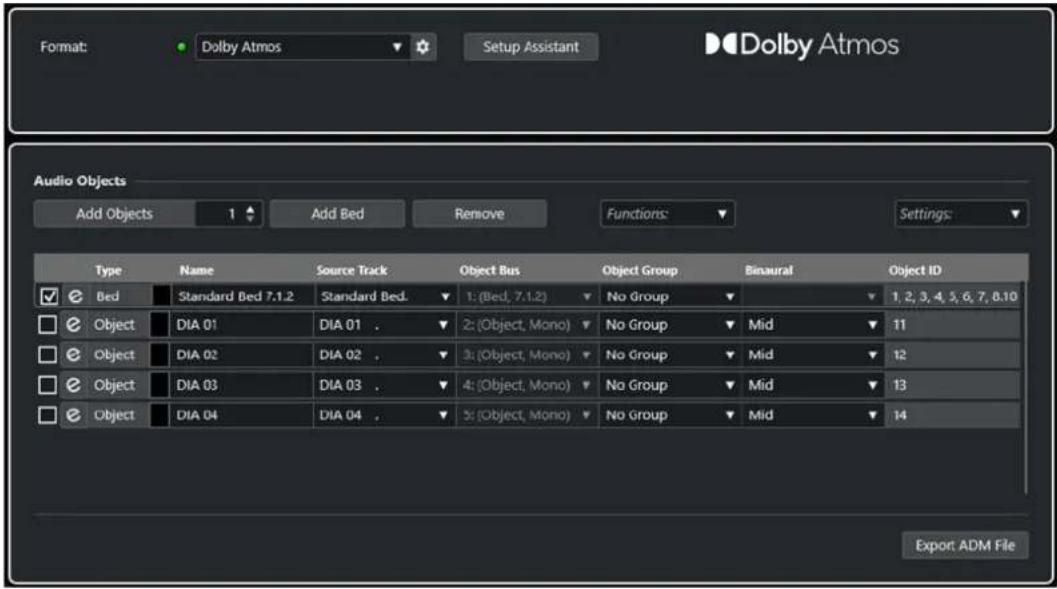Open the Setup Assistant
Screen dimensions: 1057x589
point(531,46)
